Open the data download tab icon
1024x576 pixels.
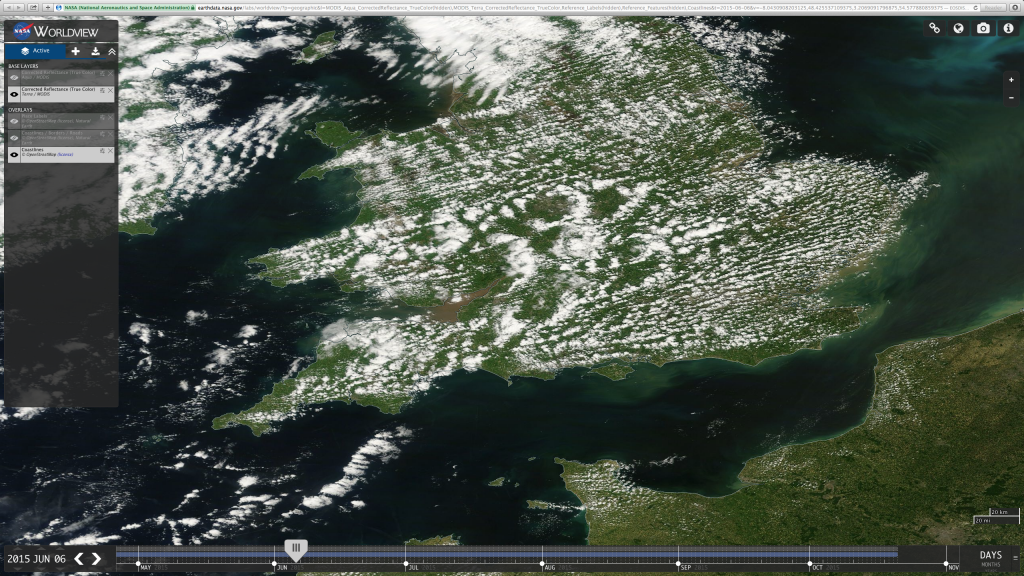(95, 51)
